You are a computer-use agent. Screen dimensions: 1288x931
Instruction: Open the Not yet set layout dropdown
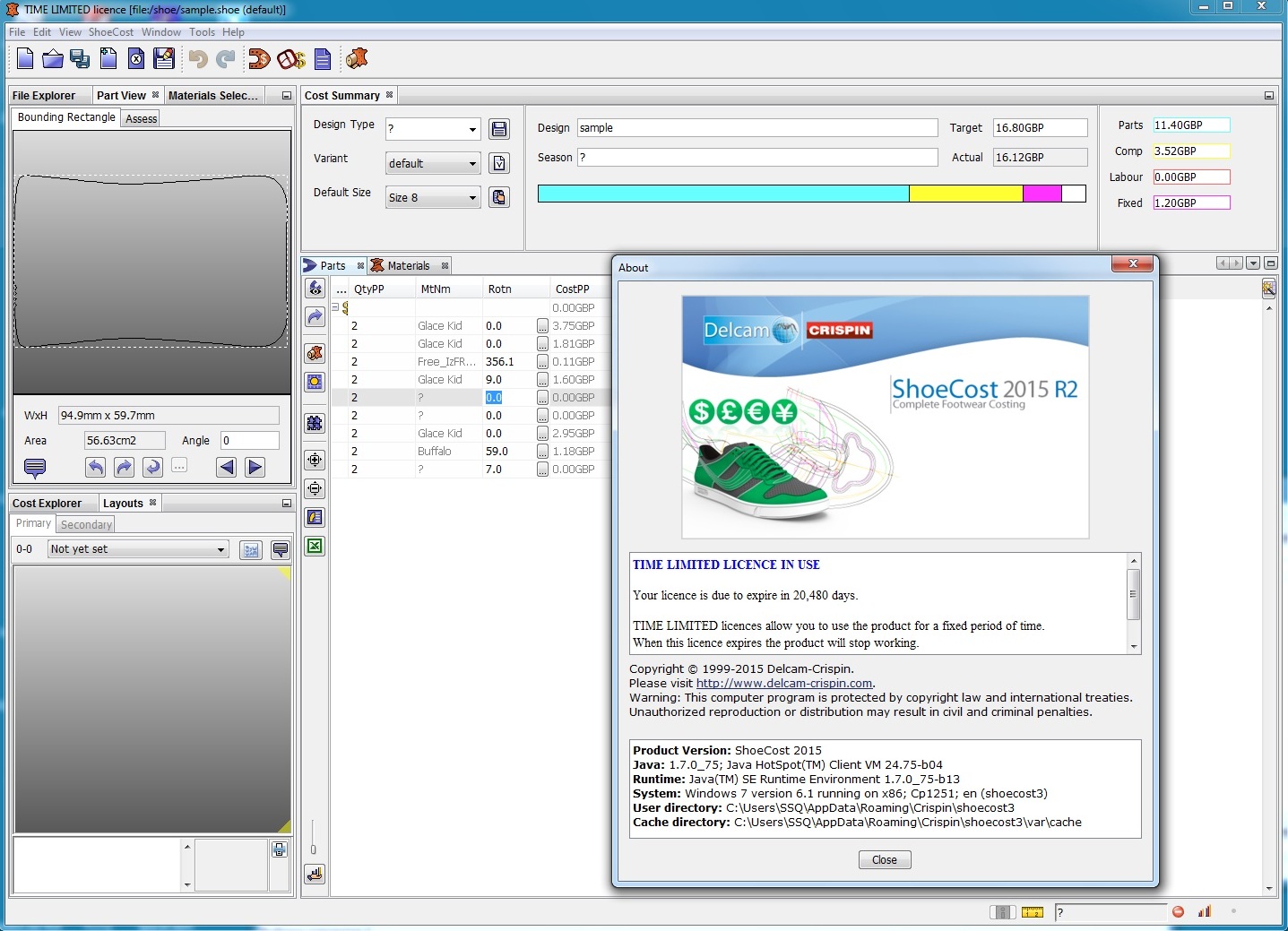pos(220,549)
